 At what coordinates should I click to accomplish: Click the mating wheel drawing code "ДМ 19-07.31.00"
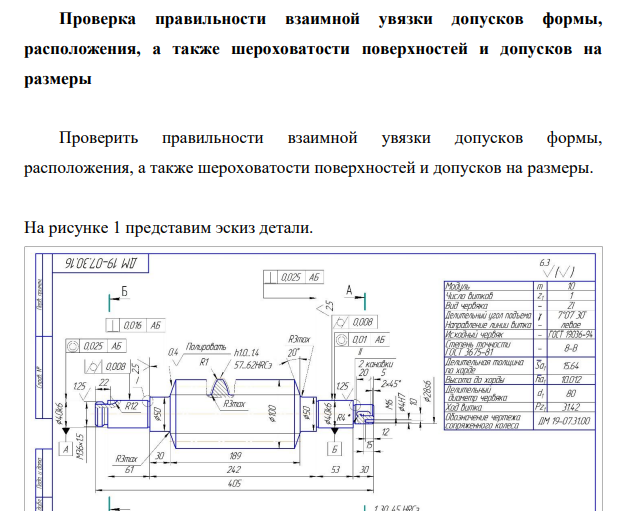tap(564, 421)
